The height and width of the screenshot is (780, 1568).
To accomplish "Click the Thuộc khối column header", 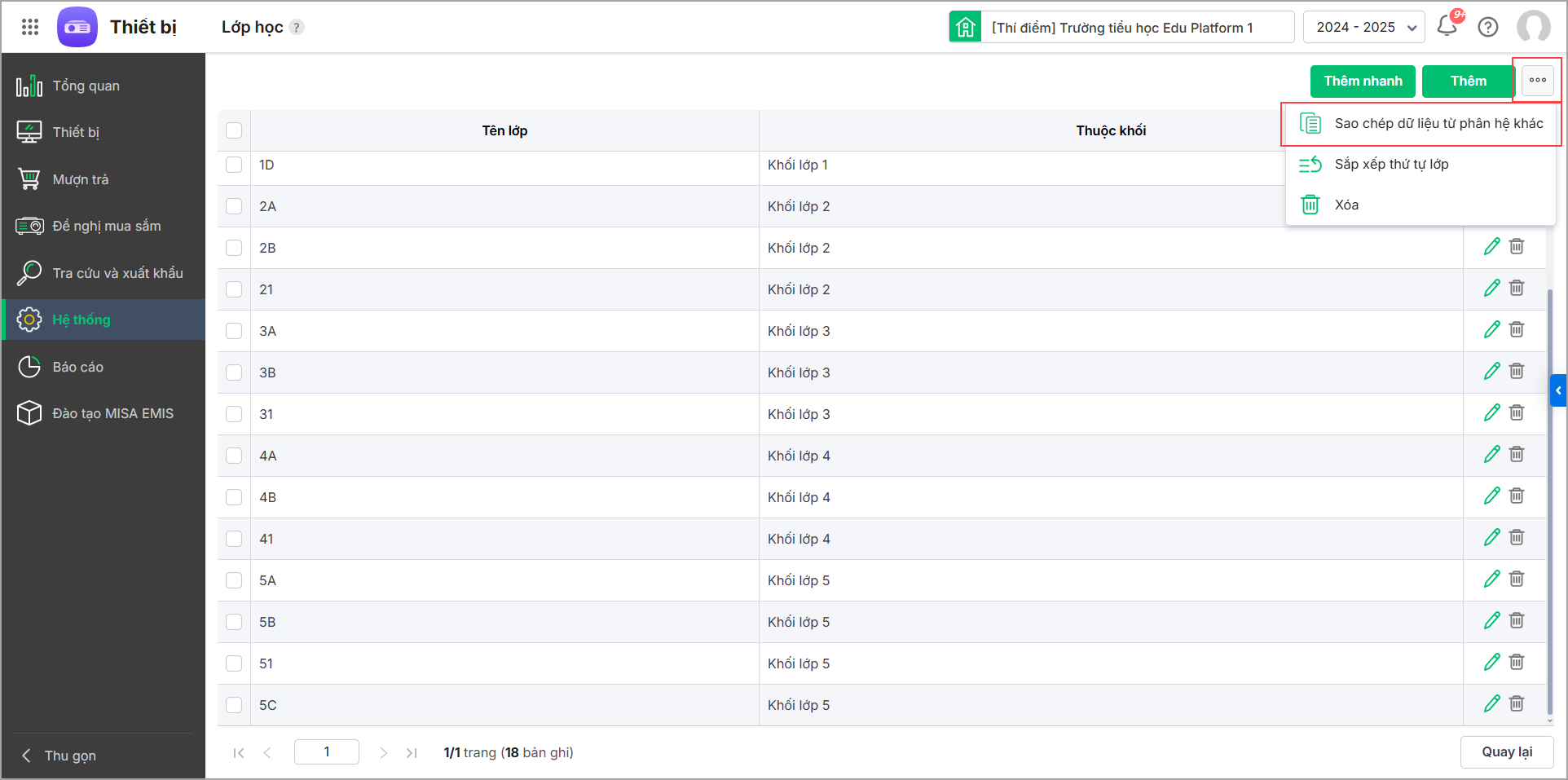I will [1111, 130].
